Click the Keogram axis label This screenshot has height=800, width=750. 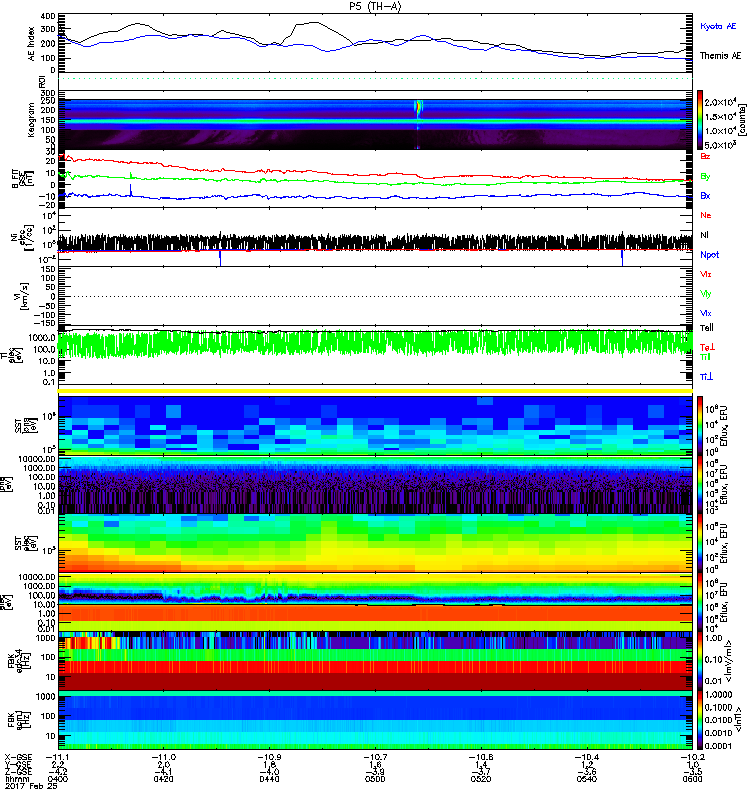(32, 119)
